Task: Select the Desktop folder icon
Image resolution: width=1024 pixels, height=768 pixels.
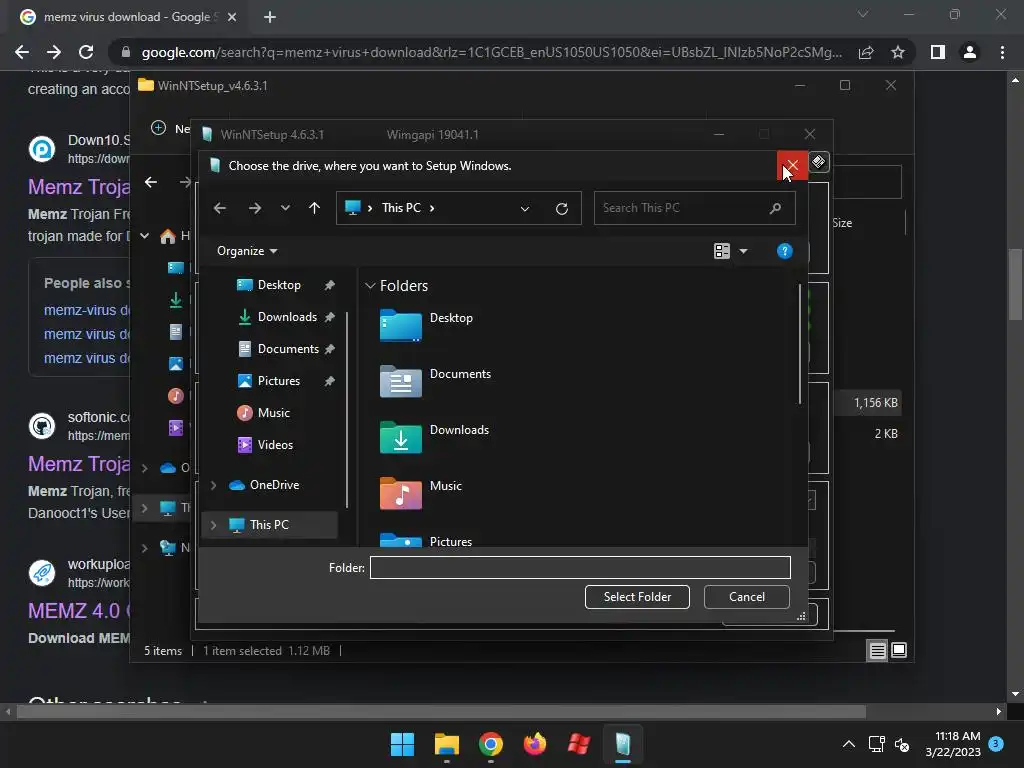Action: tap(400, 325)
